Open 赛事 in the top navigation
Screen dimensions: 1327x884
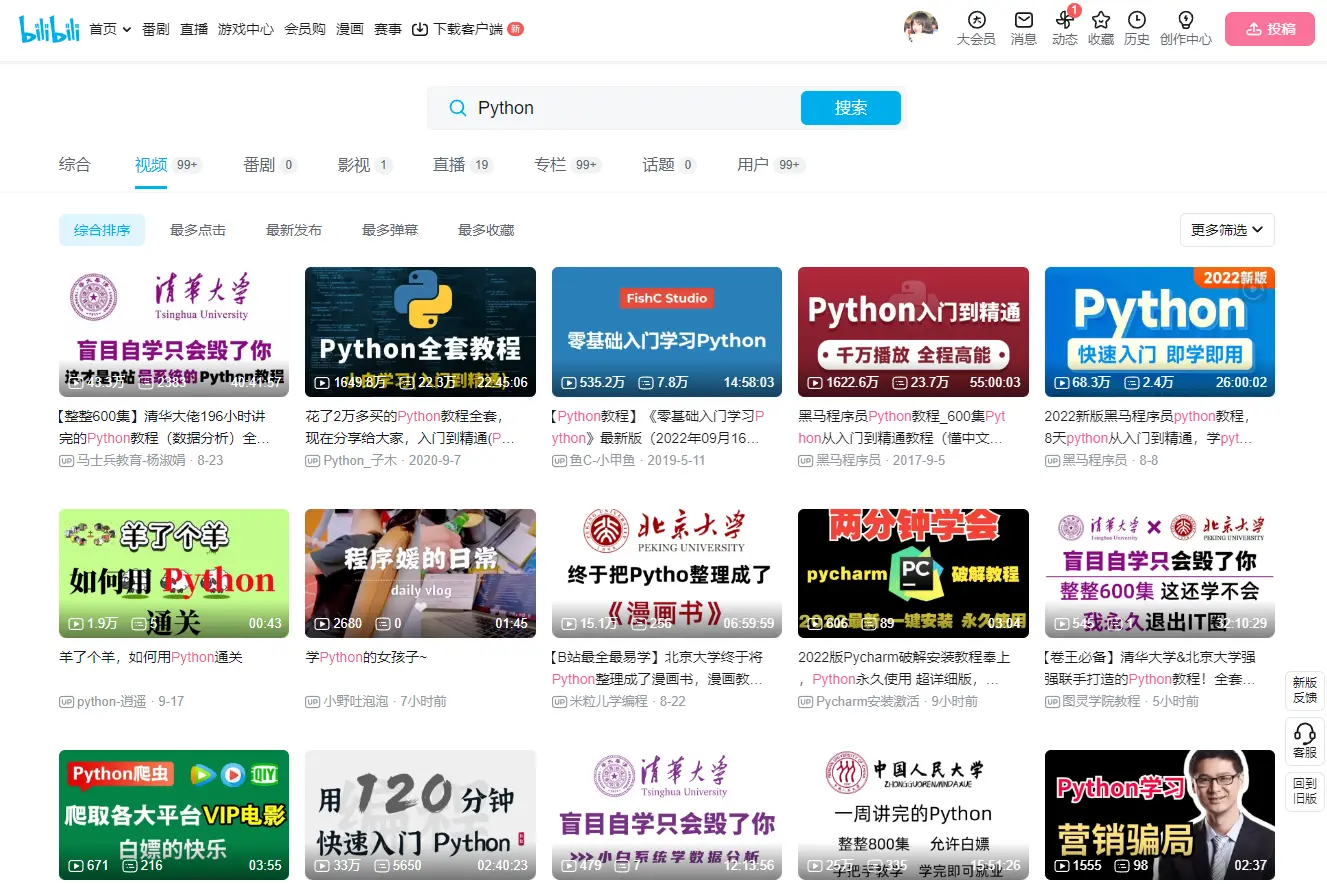tap(388, 29)
